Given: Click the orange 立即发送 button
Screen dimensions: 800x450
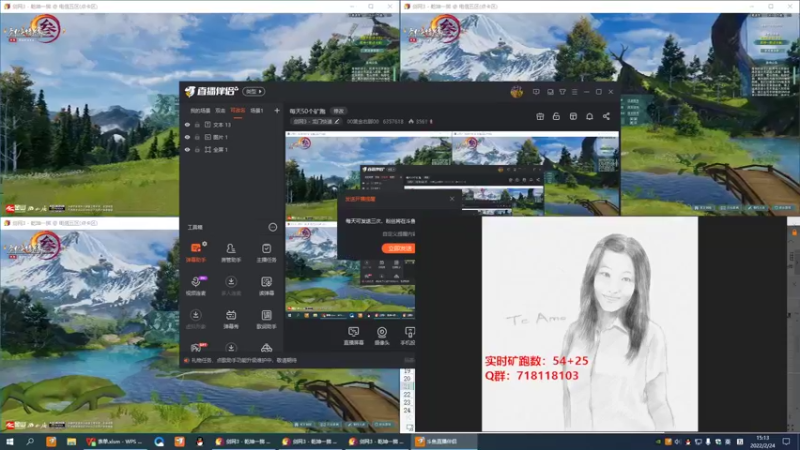Looking at the screenshot, I should pos(398,248).
